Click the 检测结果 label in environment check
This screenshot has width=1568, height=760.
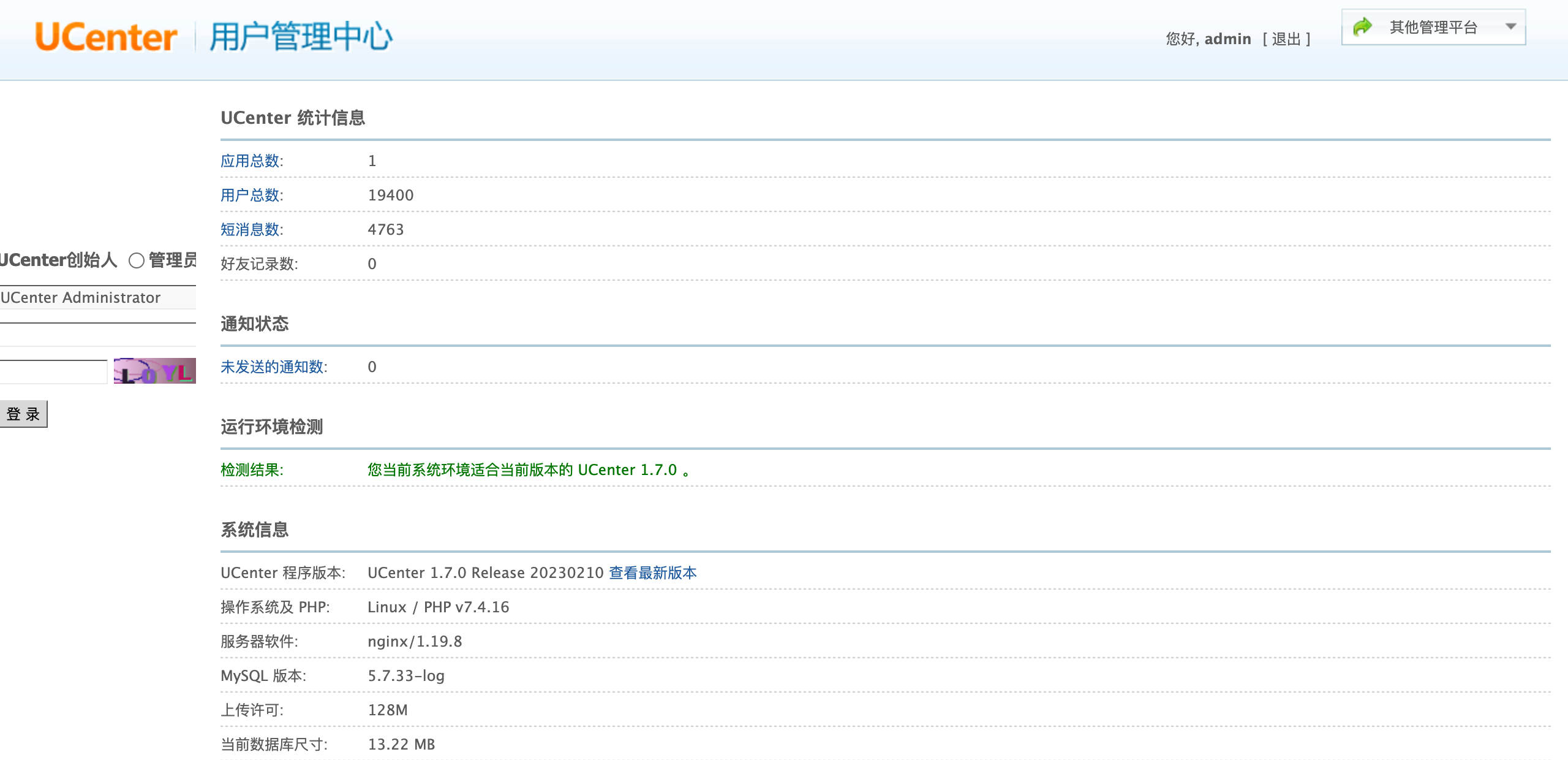(251, 469)
